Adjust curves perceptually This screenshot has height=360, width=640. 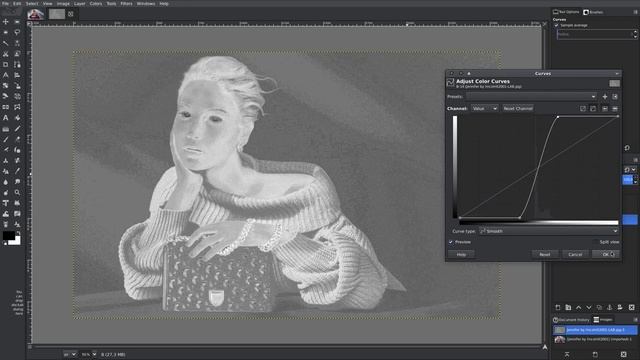(593, 109)
